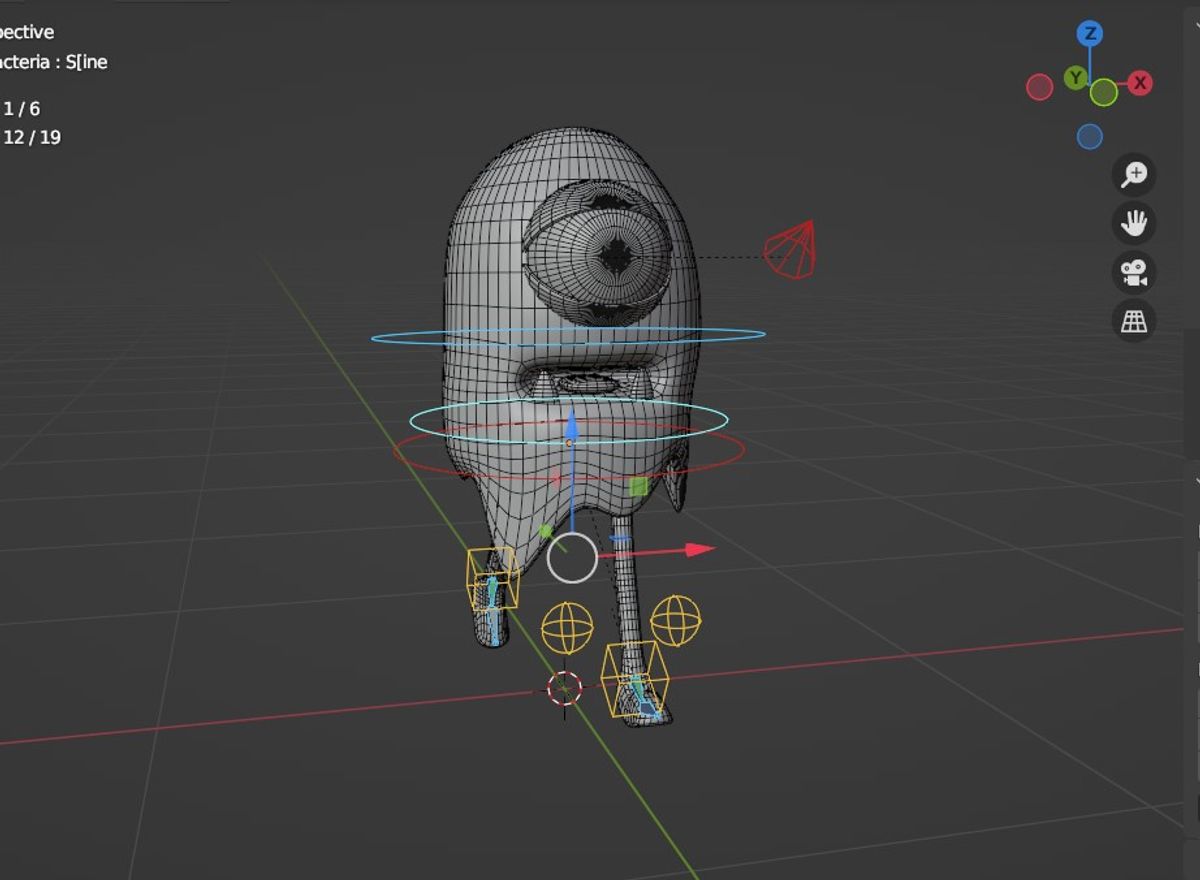The width and height of the screenshot is (1200, 880).
Task: Toggle camera view button
Action: pyautogui.click(x=1134, y=272)
